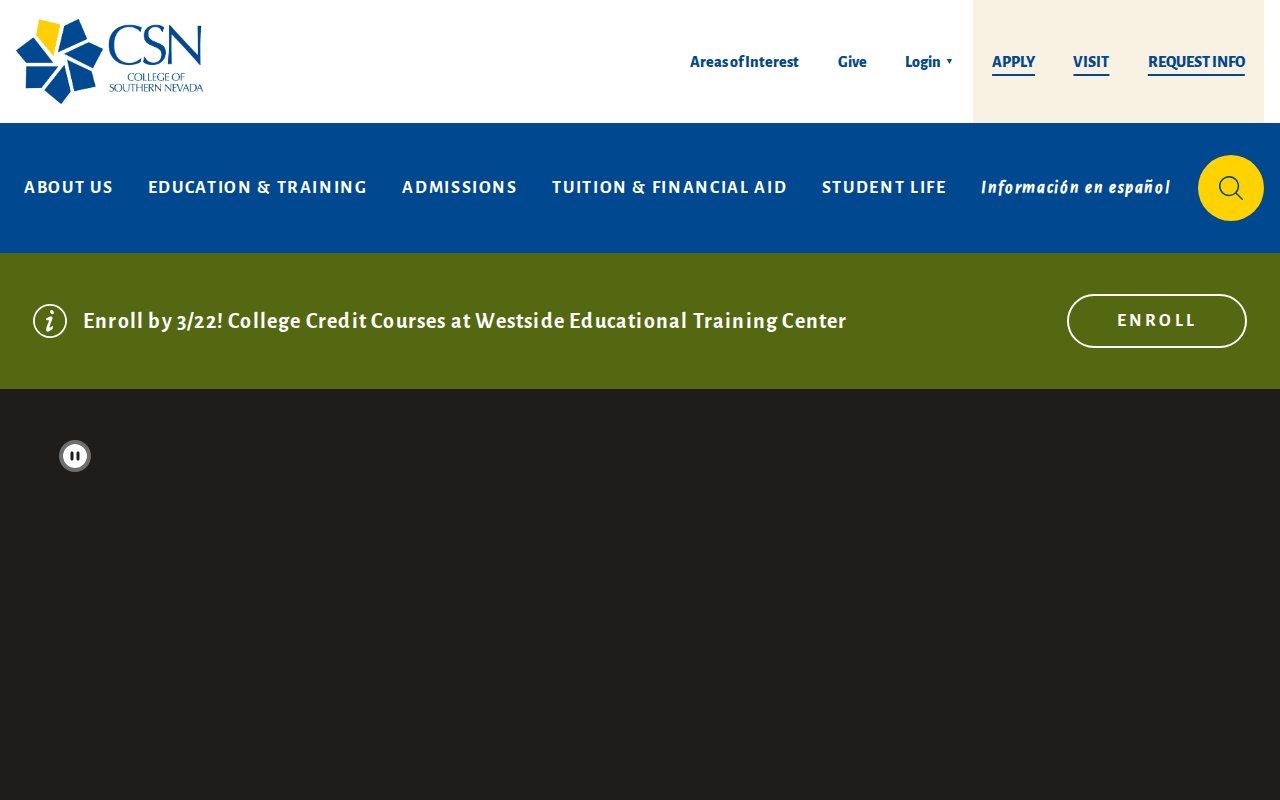Image resolution: width=1280 pixels, height=800 pixels.
Task: Open the About Us menu
Action: pos(68,188)
